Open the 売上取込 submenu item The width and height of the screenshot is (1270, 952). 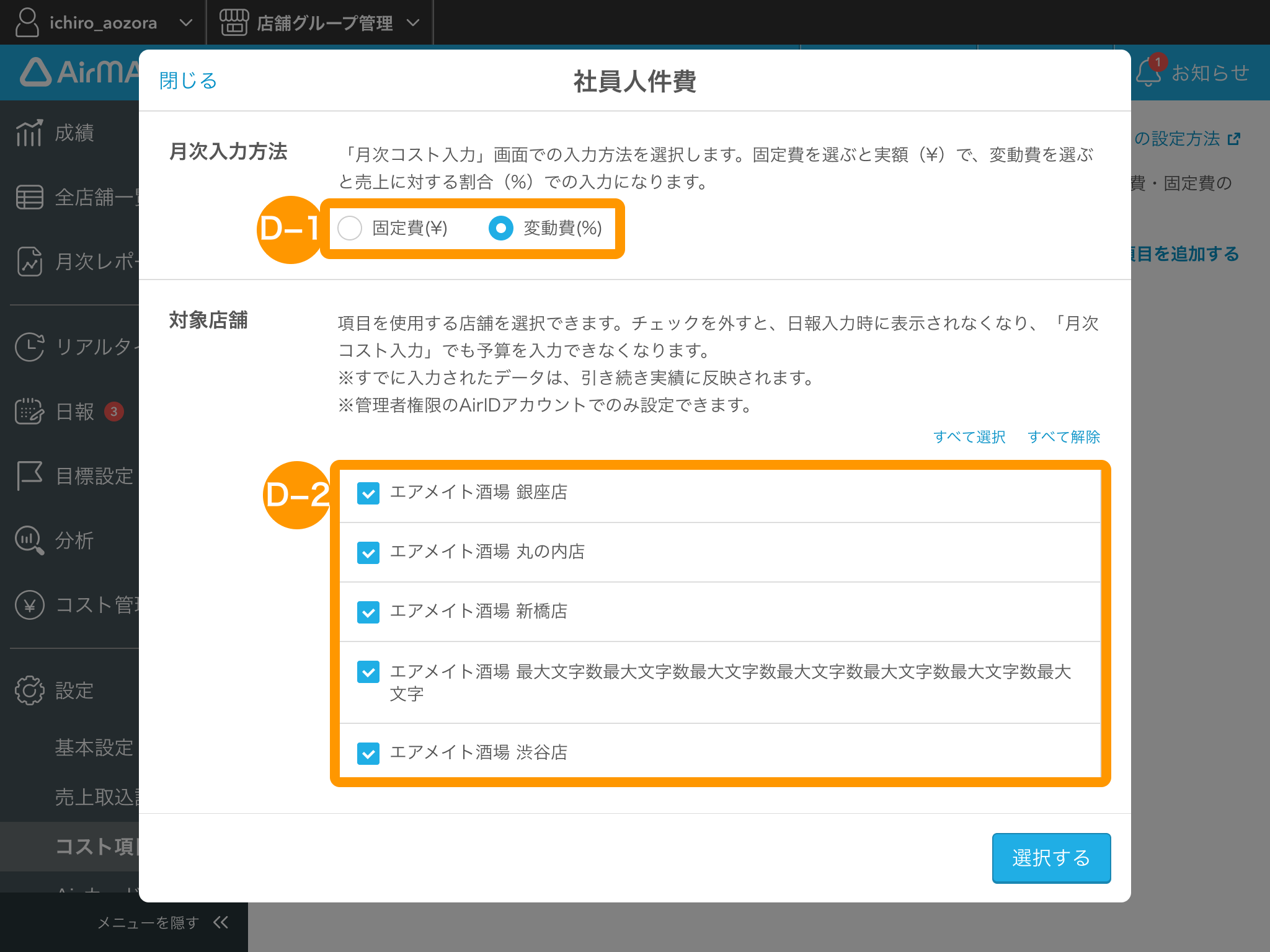[x=97, y=797]
